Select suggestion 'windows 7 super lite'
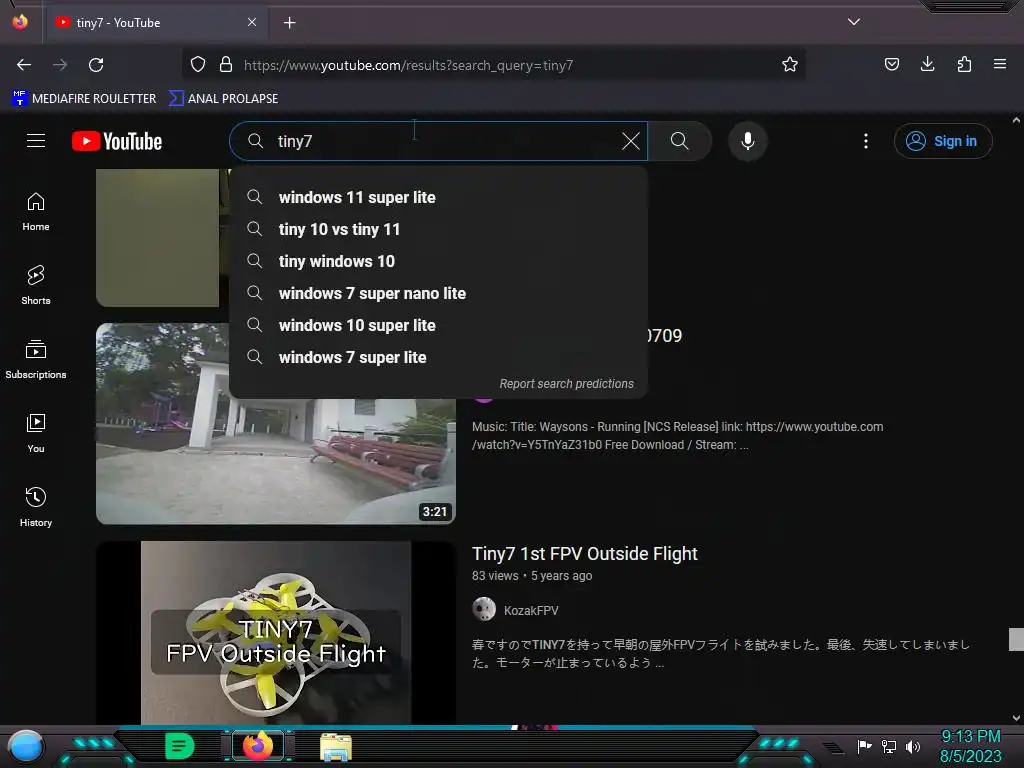 tap(438, 357)
